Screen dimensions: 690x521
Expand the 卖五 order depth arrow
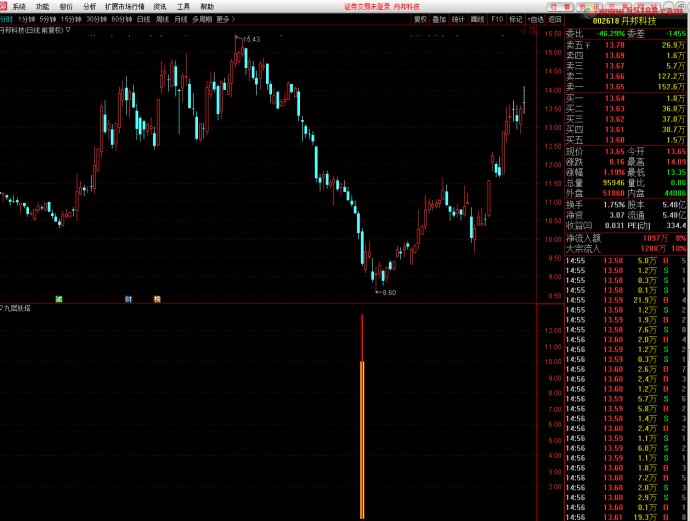[588, 45]
